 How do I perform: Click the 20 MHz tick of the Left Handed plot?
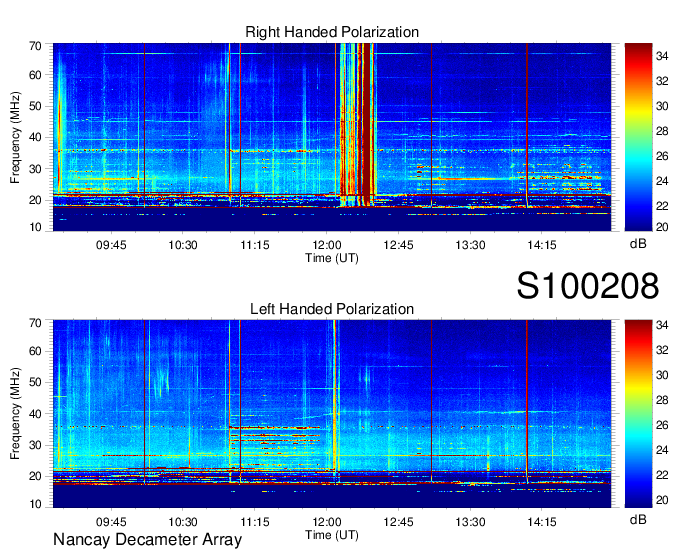coord(35,477)
